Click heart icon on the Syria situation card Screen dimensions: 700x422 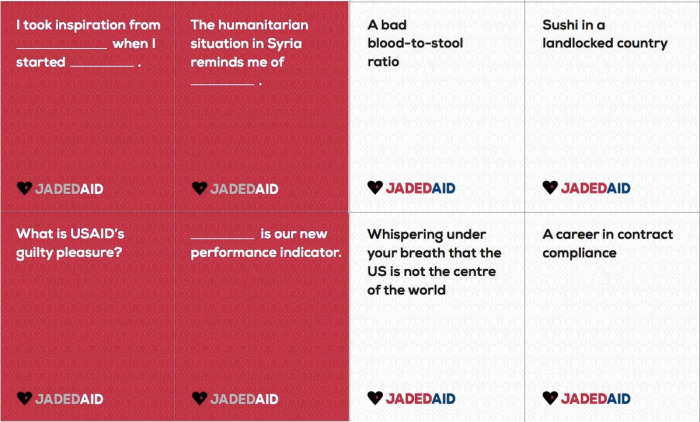click(200, 188)
